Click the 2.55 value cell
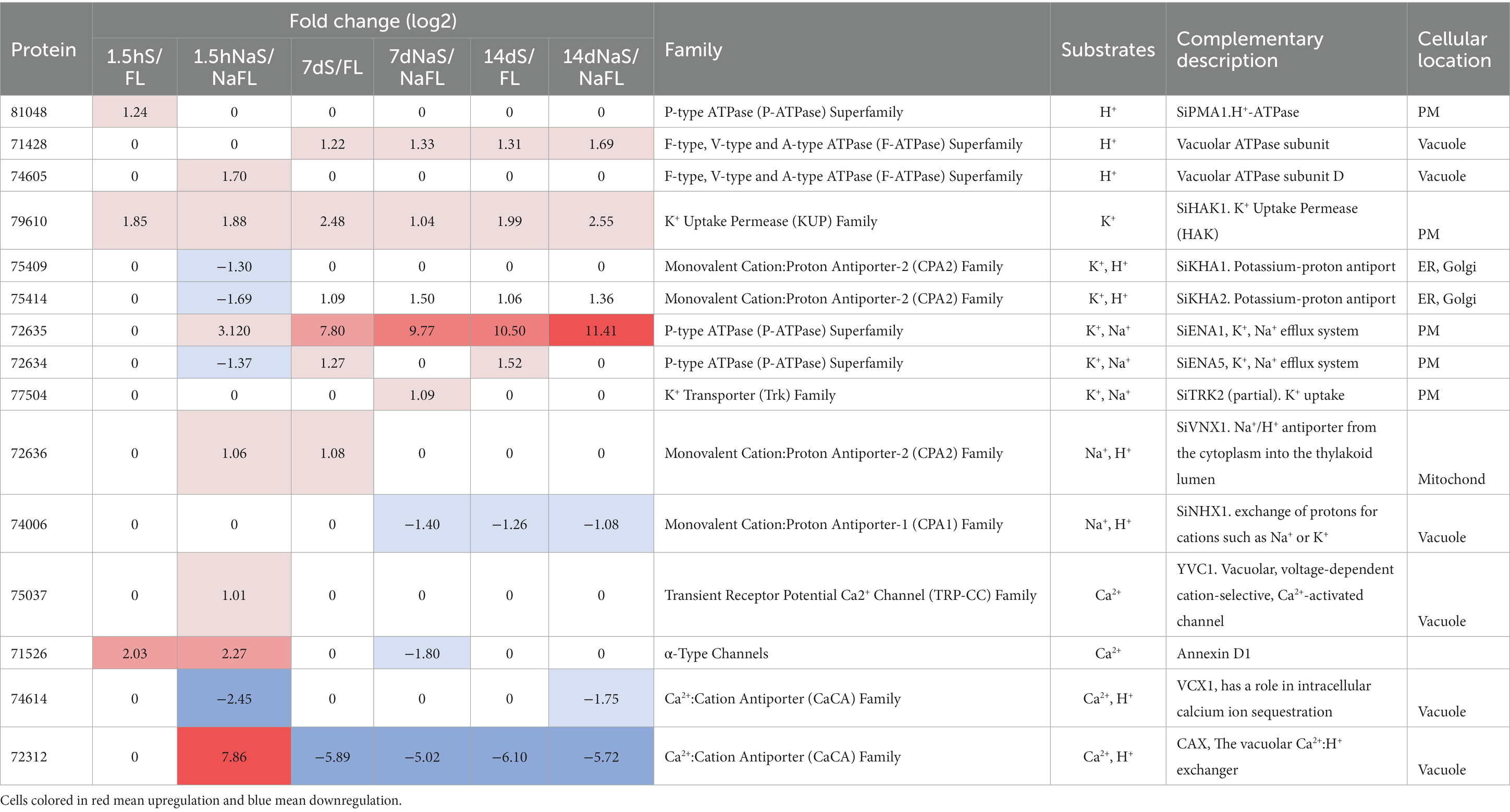Viewport: 1510px width, 812px height. (601, 221)
